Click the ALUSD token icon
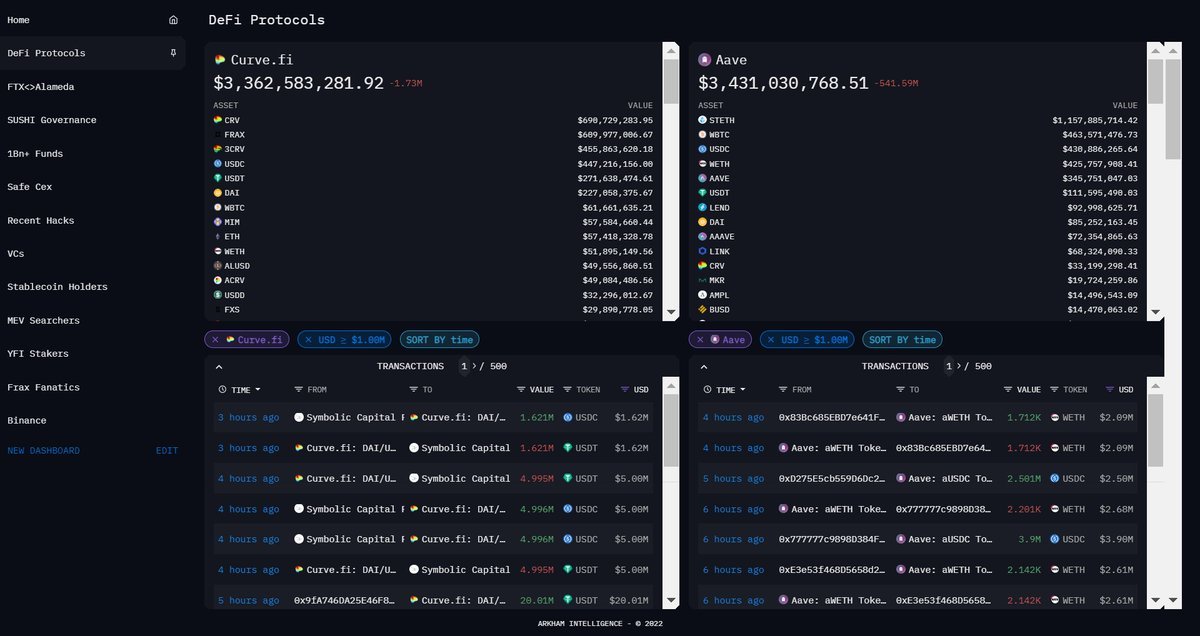This screenshot has width=1200, height=636. tap(217, 266)
